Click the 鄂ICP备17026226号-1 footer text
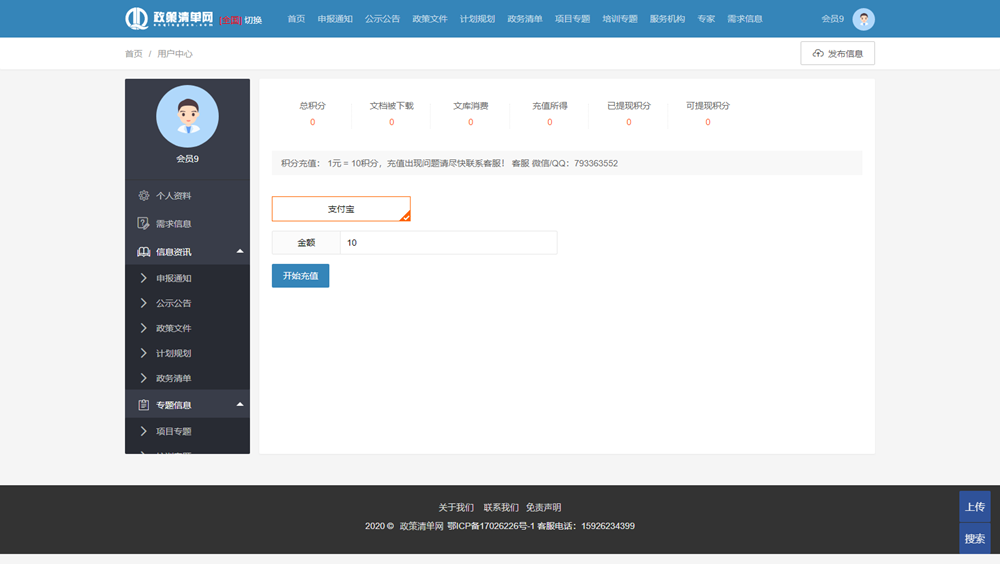The width and height of the screenshot is (1000, 564). coord(490,526)
